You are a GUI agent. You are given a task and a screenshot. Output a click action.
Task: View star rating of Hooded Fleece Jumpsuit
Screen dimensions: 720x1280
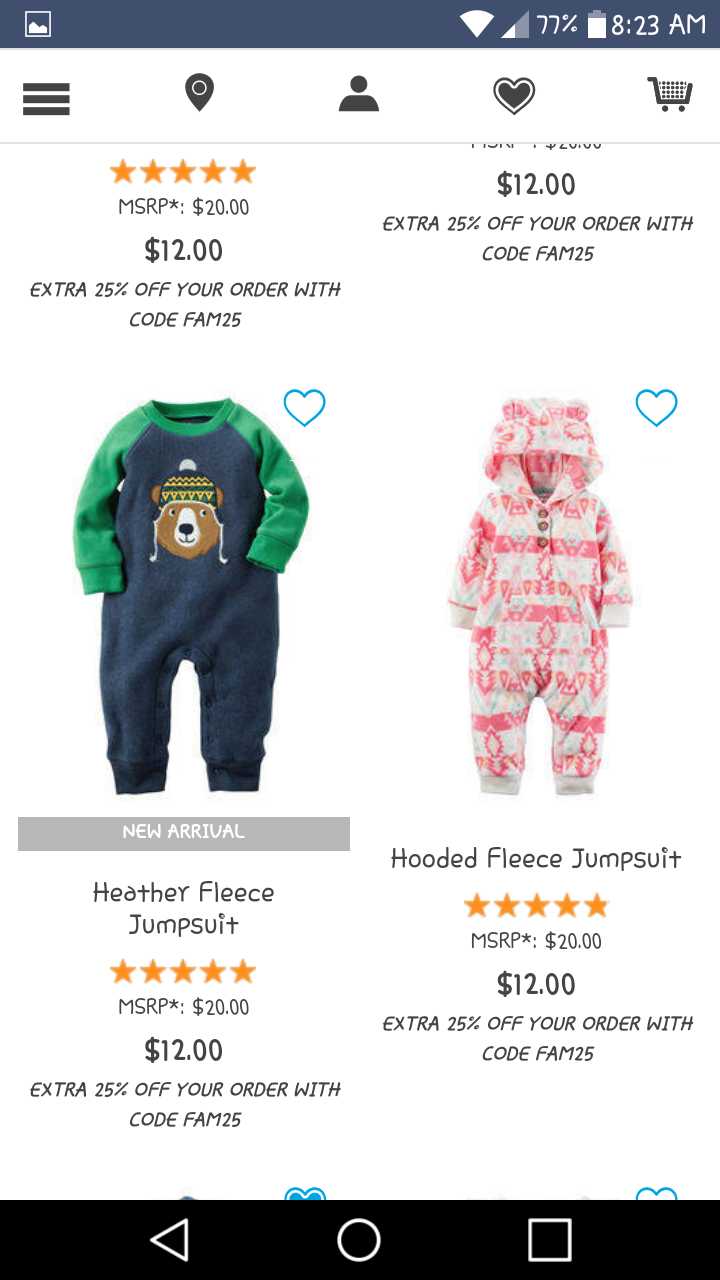pos(536,906)
